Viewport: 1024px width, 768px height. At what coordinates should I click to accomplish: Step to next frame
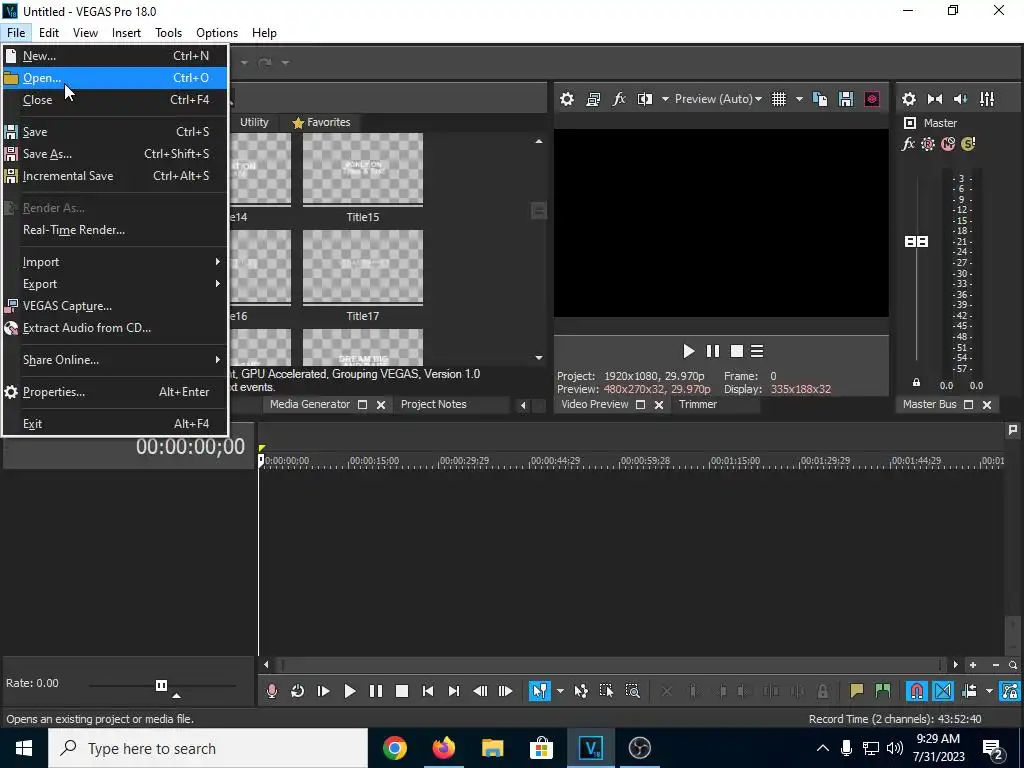coord(505,691)
